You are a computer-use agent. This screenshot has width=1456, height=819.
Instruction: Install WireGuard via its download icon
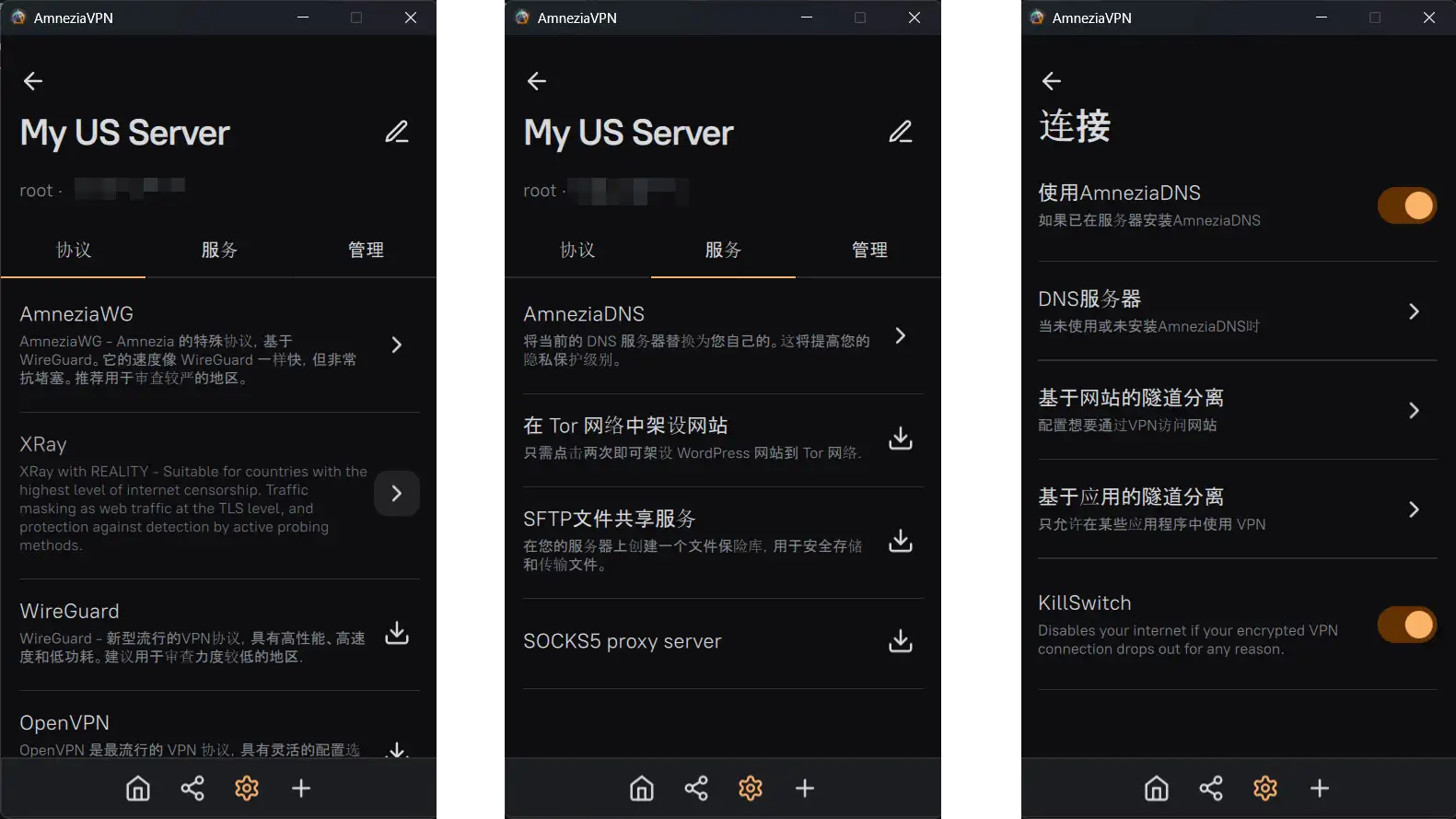pyautogui.click(x=397, y=633)
